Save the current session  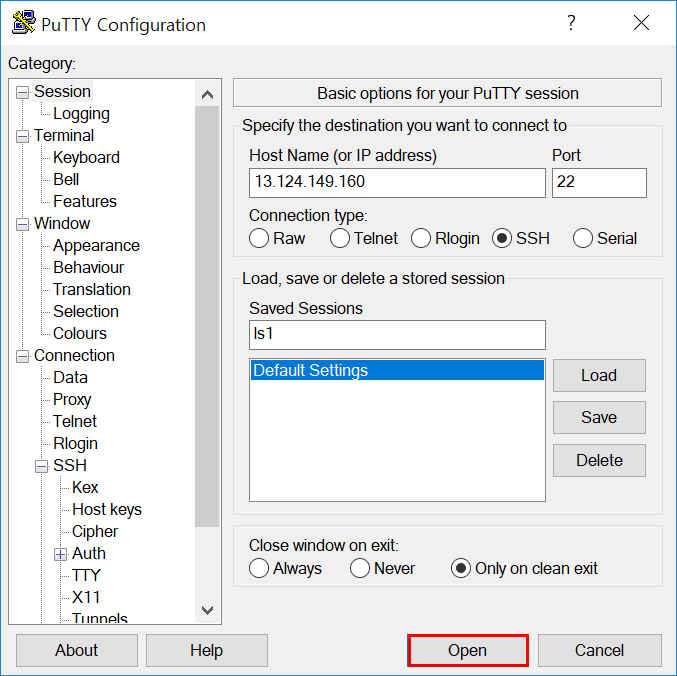599,417
